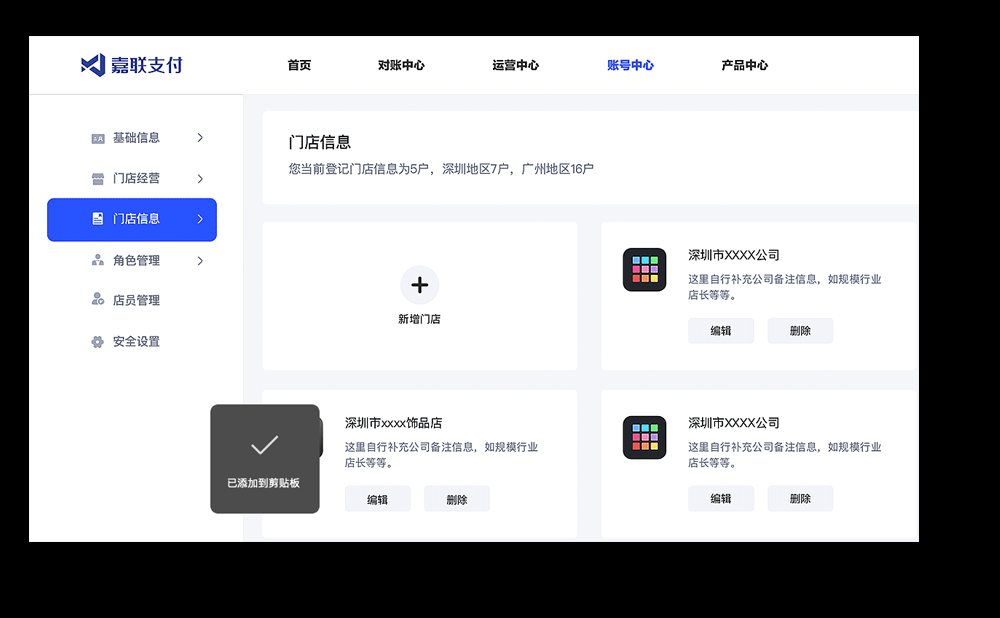Screen dimensions: 1000x618
Task: Click 删除 for 深圳市xxxx饰品店
Action: (x=457, y=499)
